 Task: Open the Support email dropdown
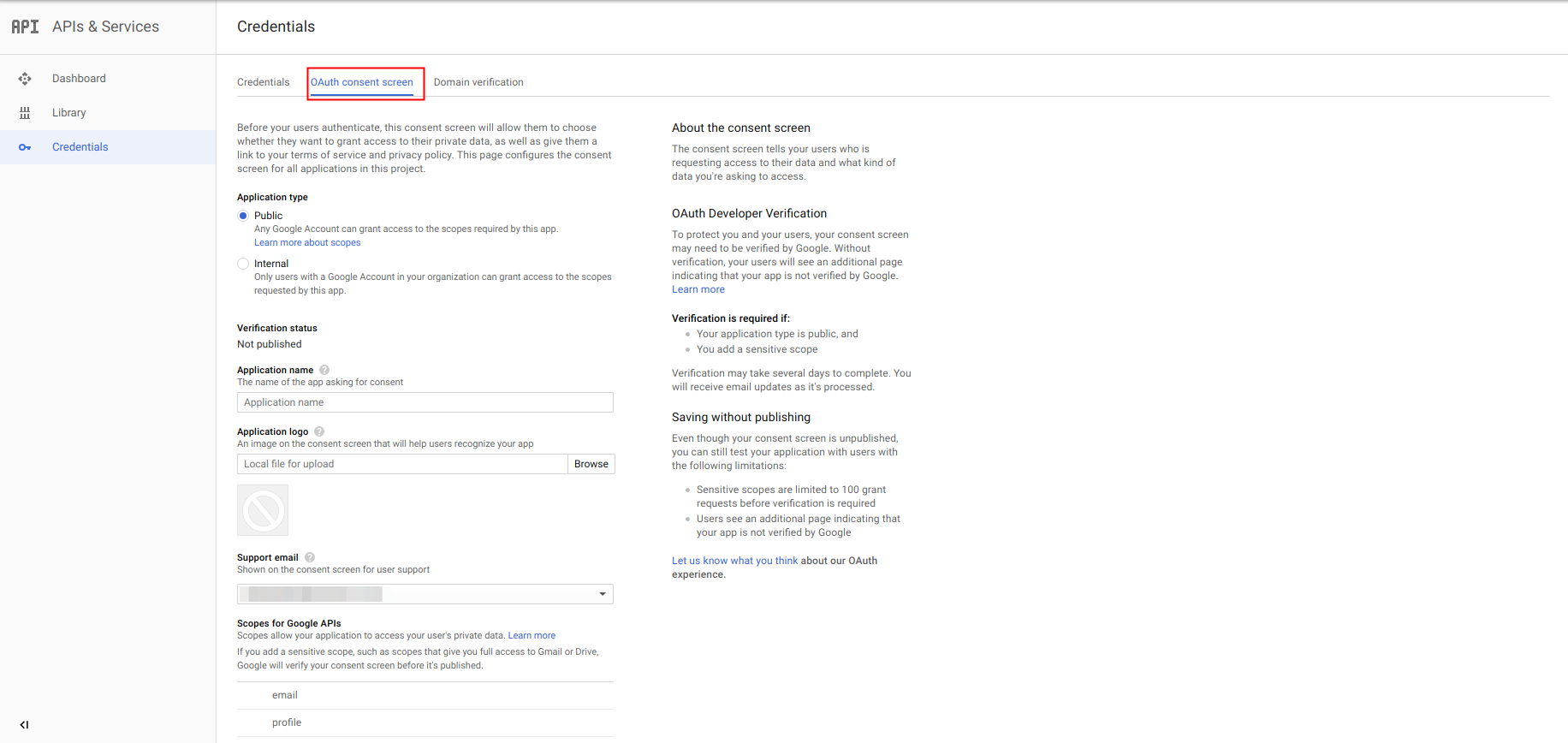pyautogui.click(x=425, y=594)
